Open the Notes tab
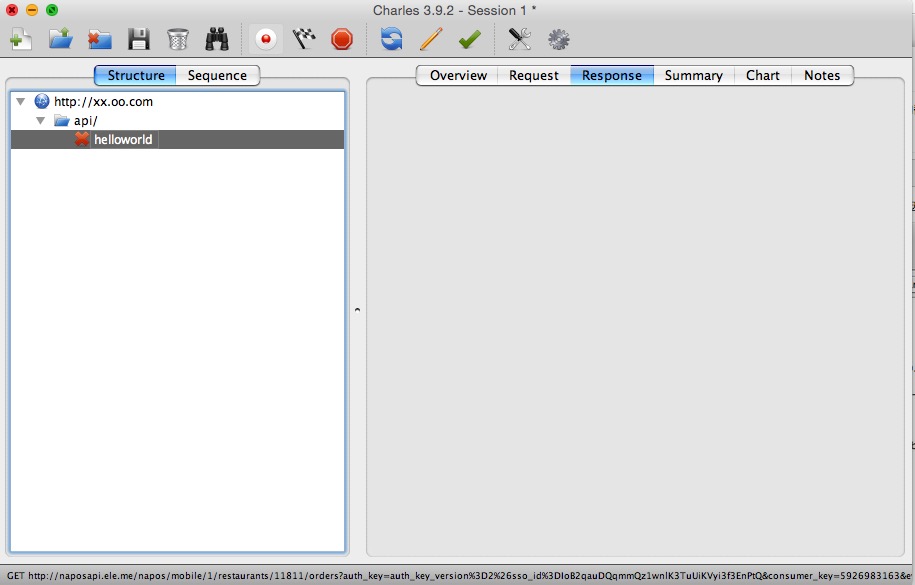This screenshot has height=585, width=915. click(822, 75)
